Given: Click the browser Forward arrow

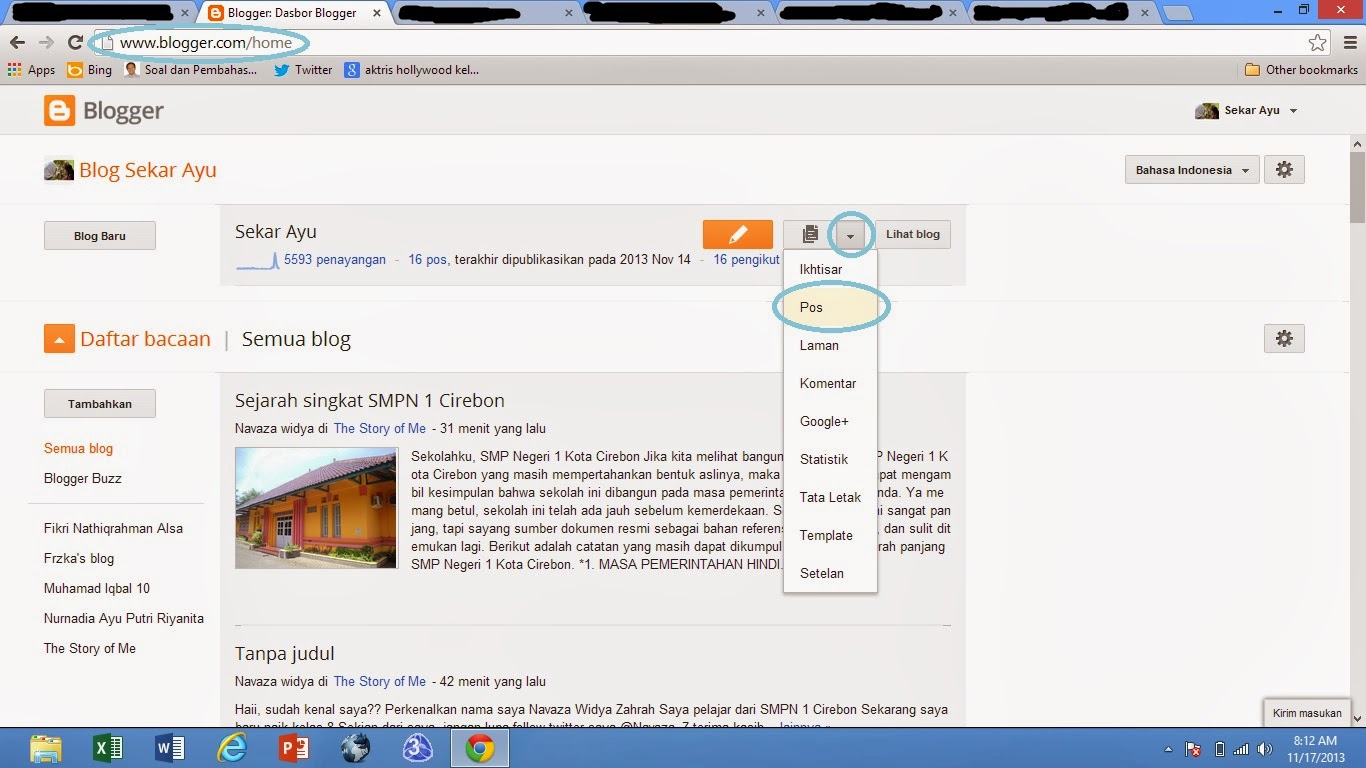Looking at the screenshot, I should coord(46,43).
